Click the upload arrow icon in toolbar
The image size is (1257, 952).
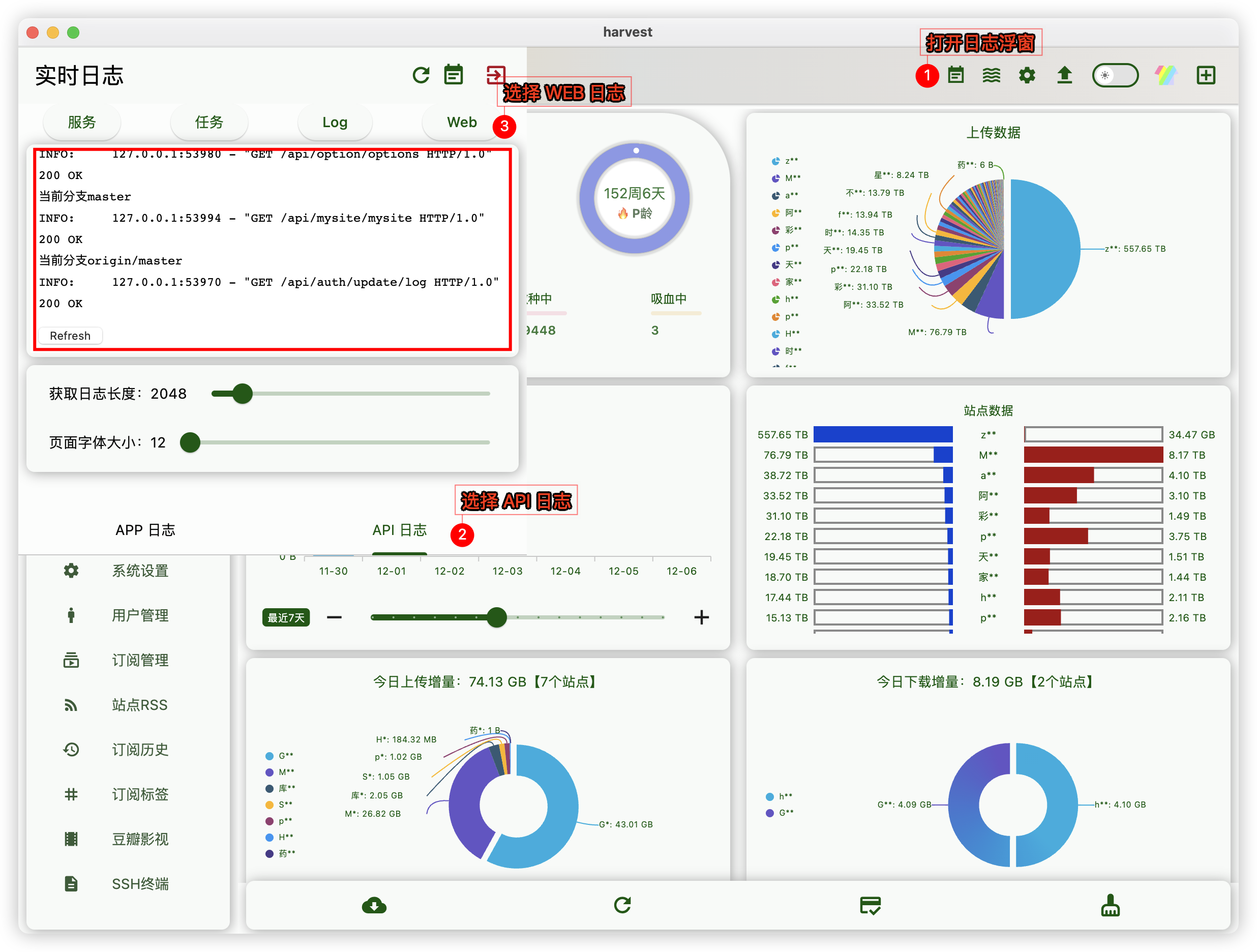(1064, 75)
